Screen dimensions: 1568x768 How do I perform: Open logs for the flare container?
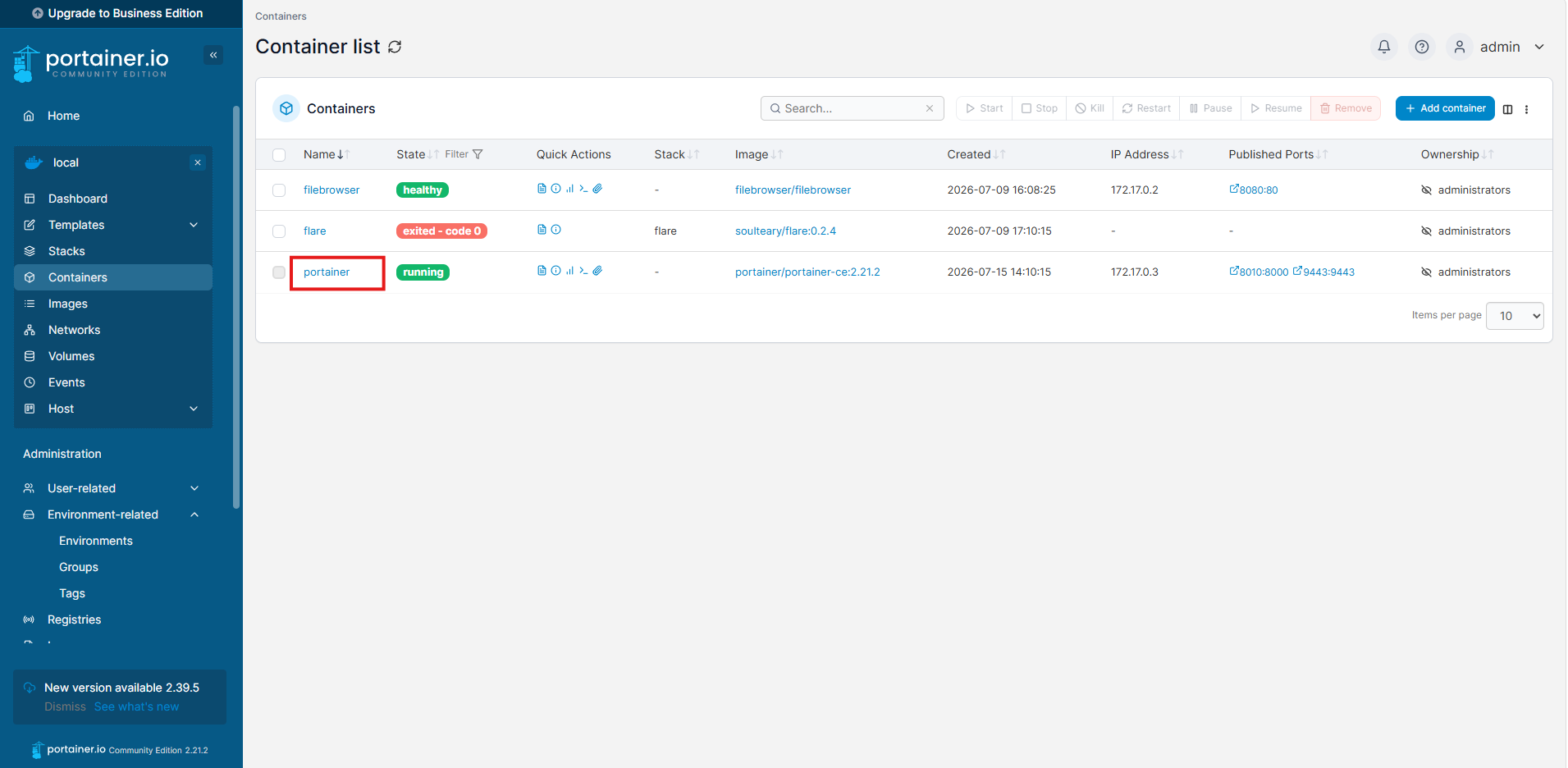pos(542,230)
